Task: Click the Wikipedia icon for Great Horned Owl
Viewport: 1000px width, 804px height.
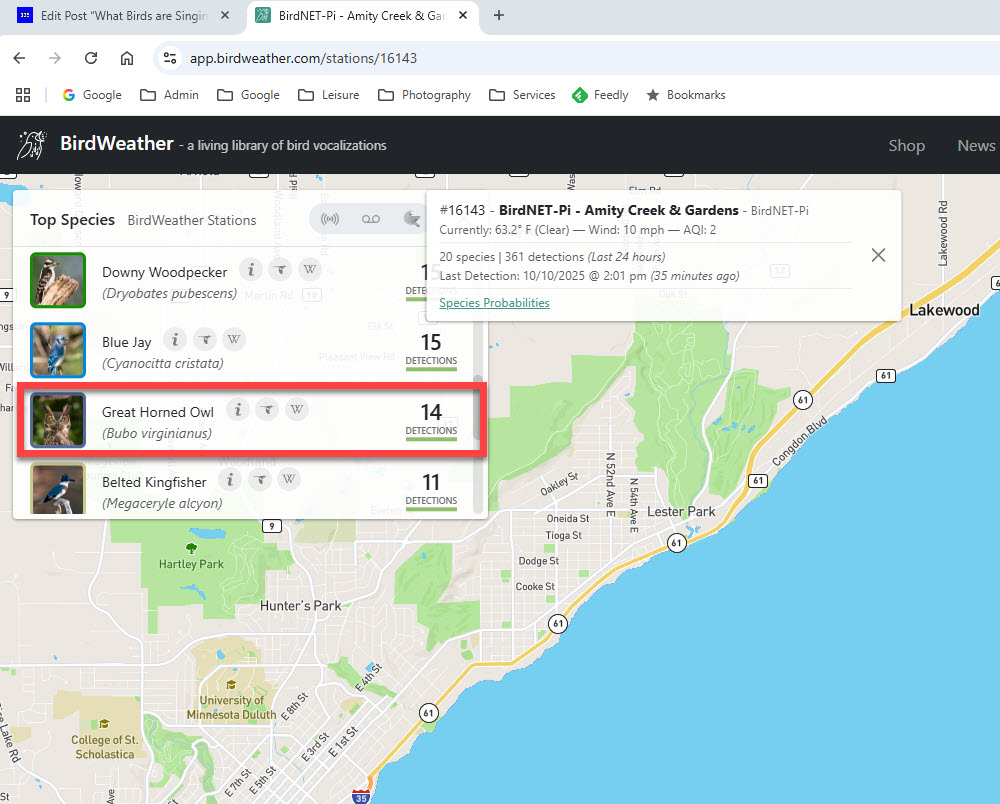Action: pyautogui.click(x=296, y=409)
